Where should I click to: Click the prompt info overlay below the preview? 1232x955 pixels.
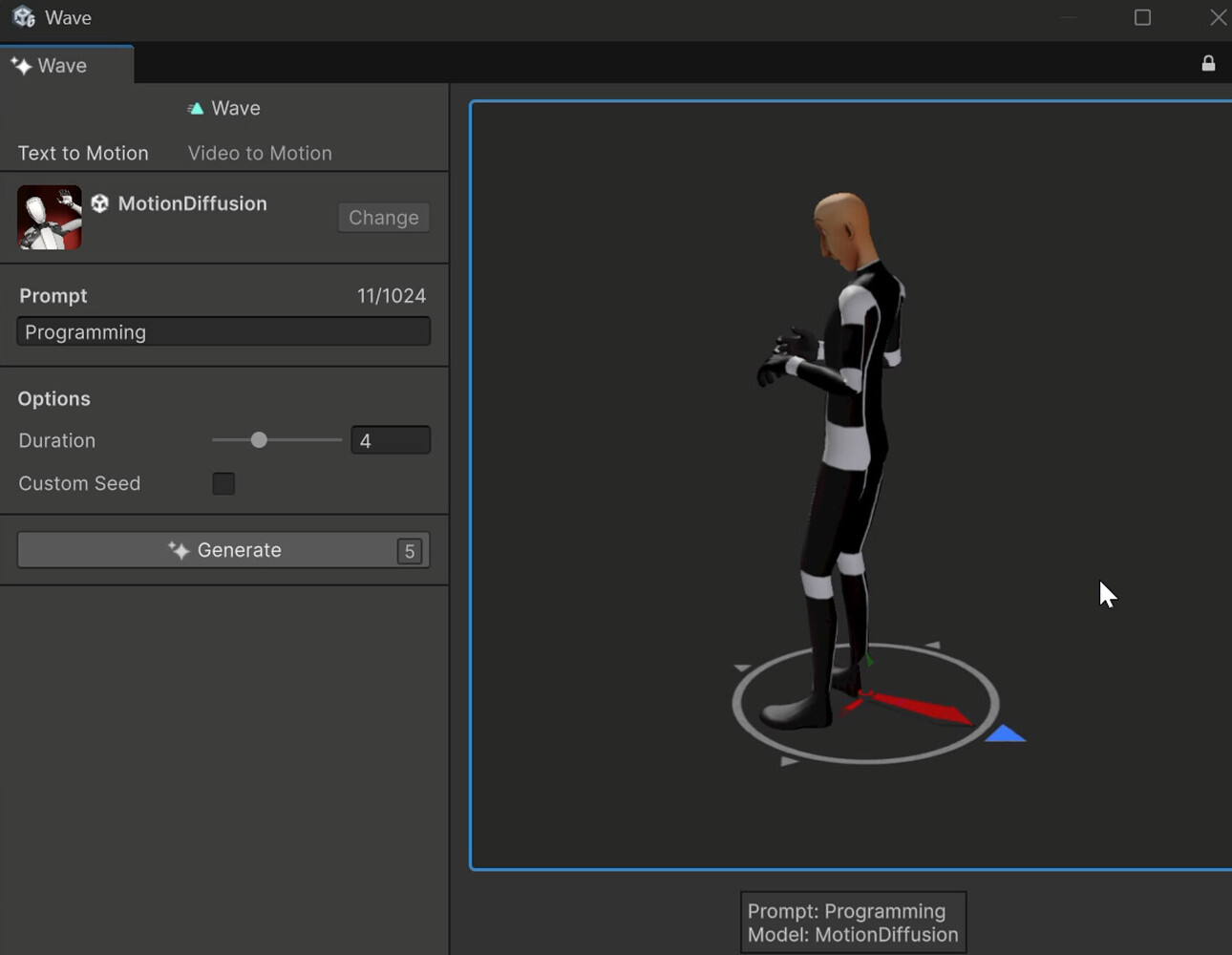[853, 922]
